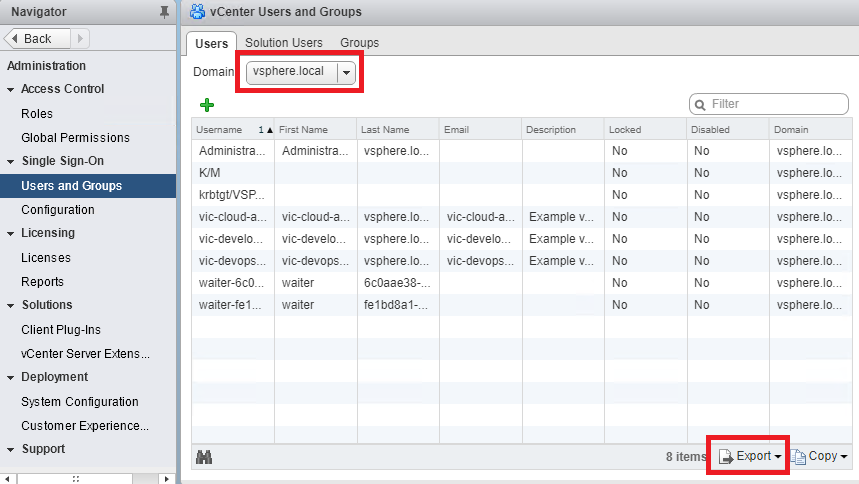Open Global Permissions
The height and width of the screenshot is (484, 859).
tap(75, 138)
